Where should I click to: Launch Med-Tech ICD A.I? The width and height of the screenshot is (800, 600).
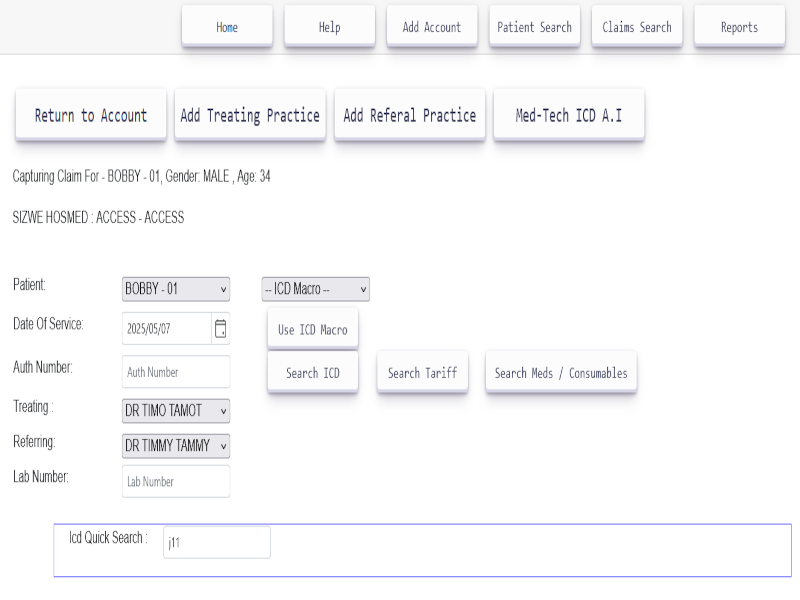point(568,115)
